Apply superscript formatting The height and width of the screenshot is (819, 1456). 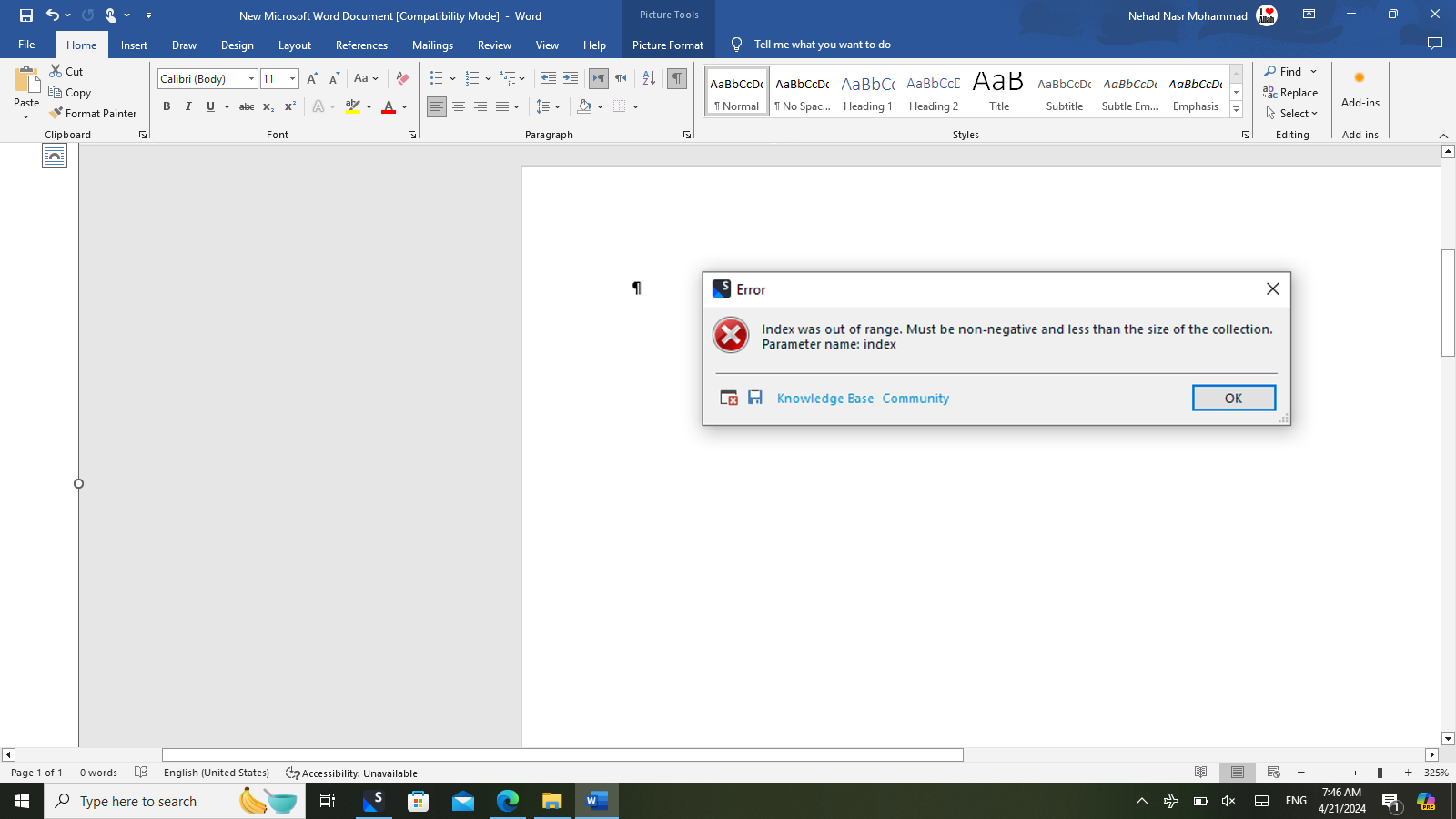(290, 106)
